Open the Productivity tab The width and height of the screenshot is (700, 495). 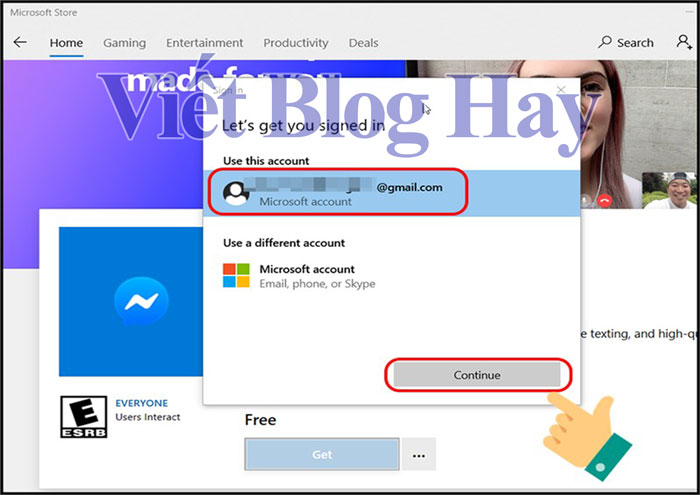[296, 43]
